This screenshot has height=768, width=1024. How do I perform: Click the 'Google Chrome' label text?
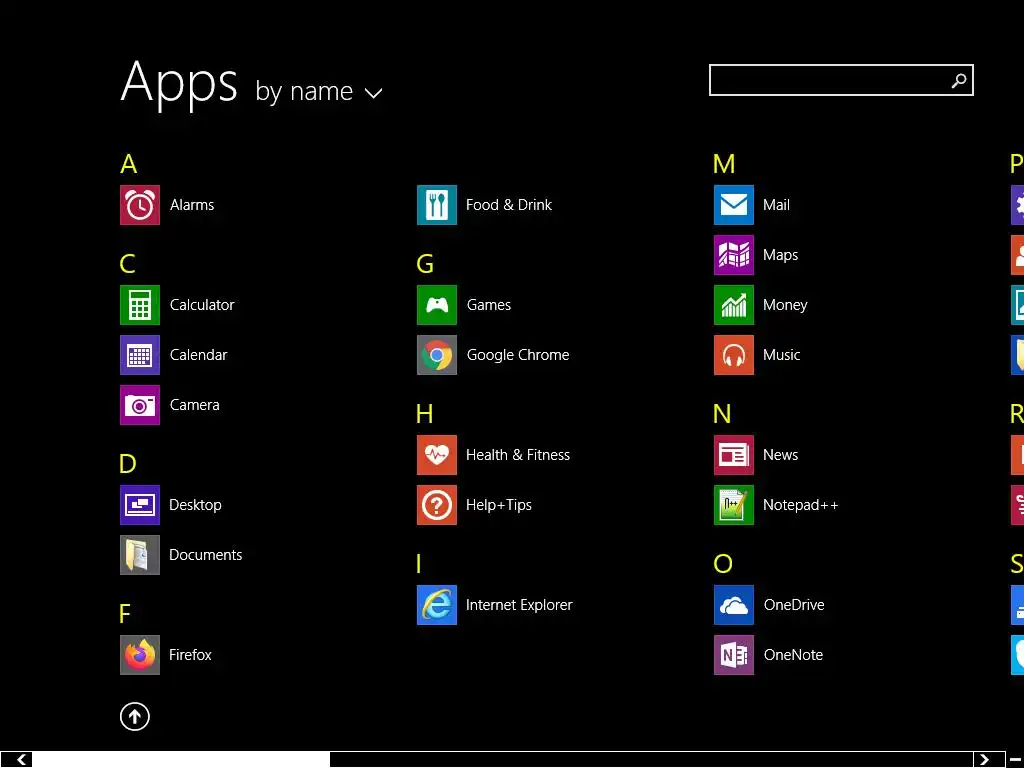pos(518,355)
